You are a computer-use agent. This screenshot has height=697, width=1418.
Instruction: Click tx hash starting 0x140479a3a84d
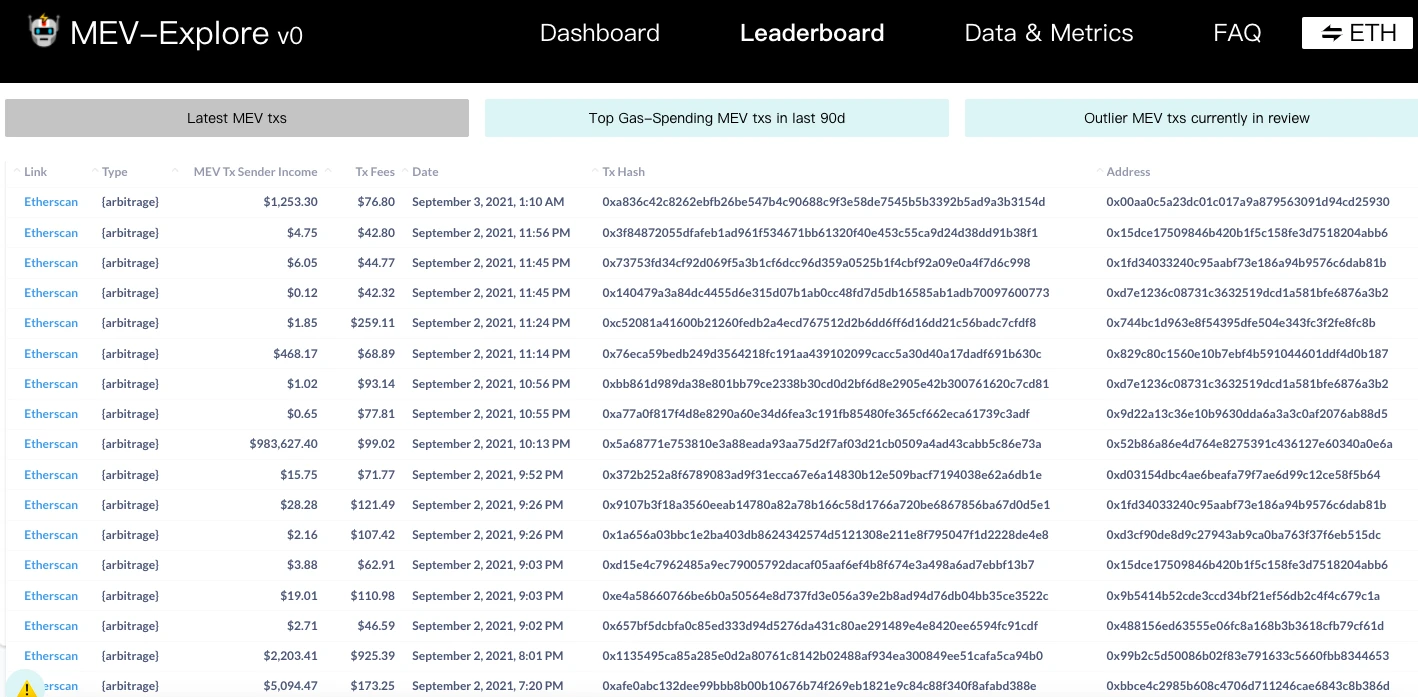coord(826,293)
